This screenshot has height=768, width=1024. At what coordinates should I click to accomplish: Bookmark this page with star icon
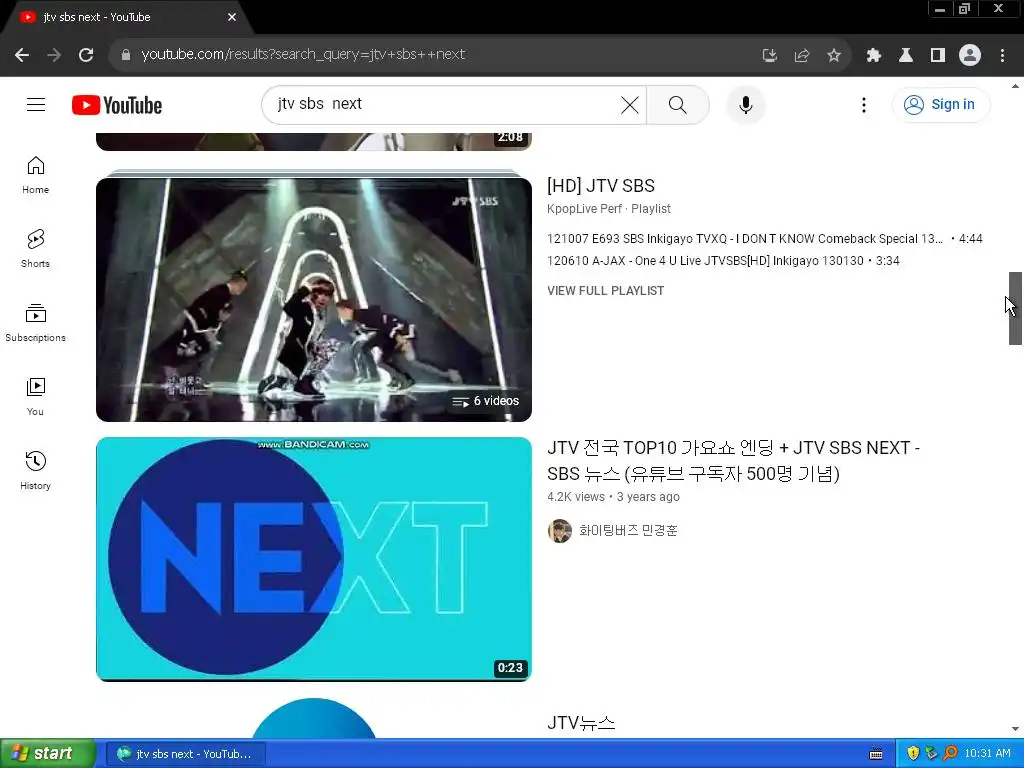pyautogui.click(x=834, y=55)
